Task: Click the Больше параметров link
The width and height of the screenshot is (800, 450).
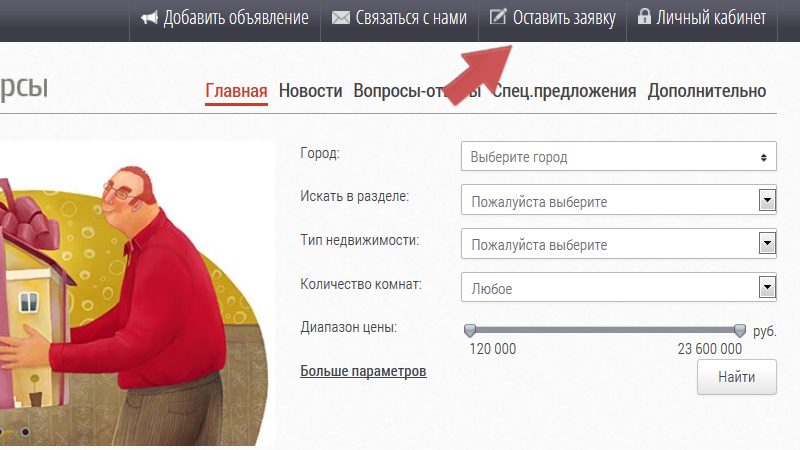Action: [363, 371]
